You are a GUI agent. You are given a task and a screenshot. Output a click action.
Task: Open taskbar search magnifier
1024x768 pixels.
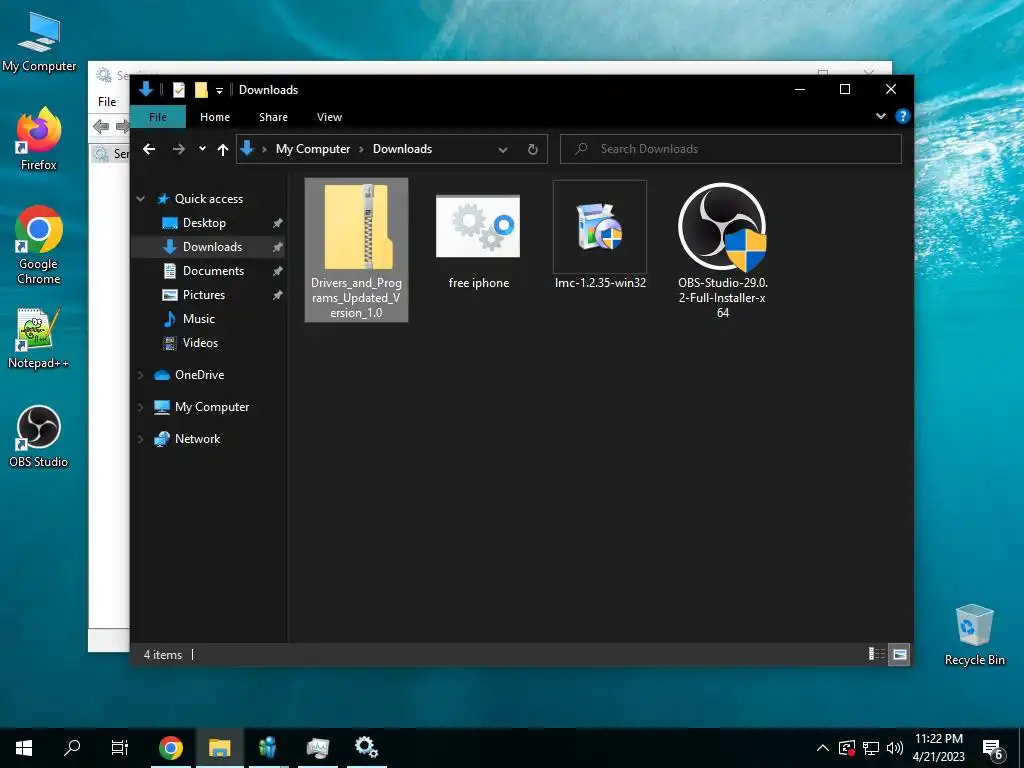[72, 748]
